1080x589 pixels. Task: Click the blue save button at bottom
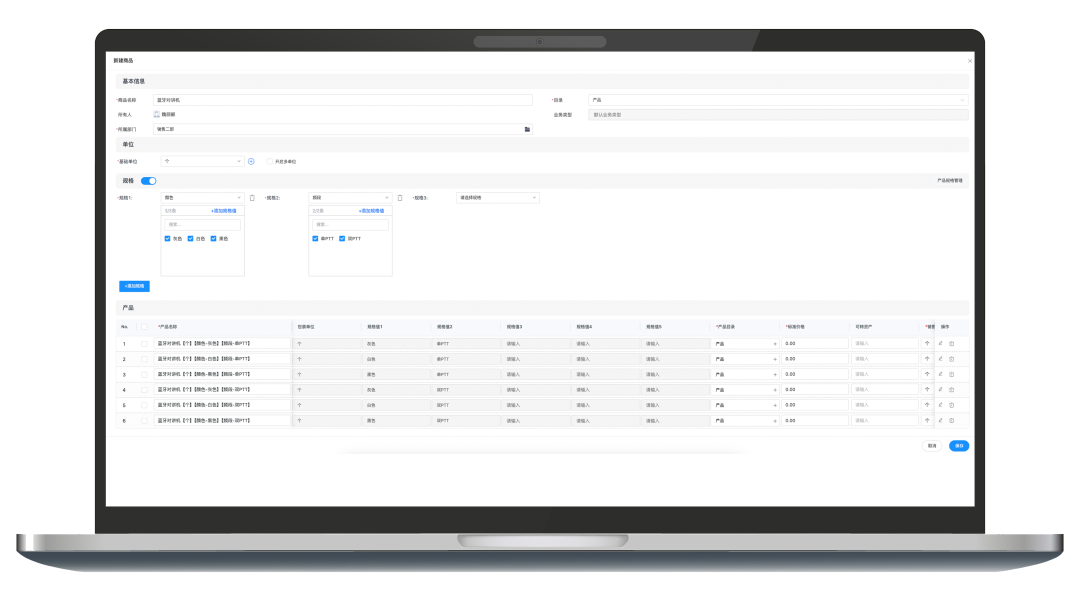tap(958, 446)
